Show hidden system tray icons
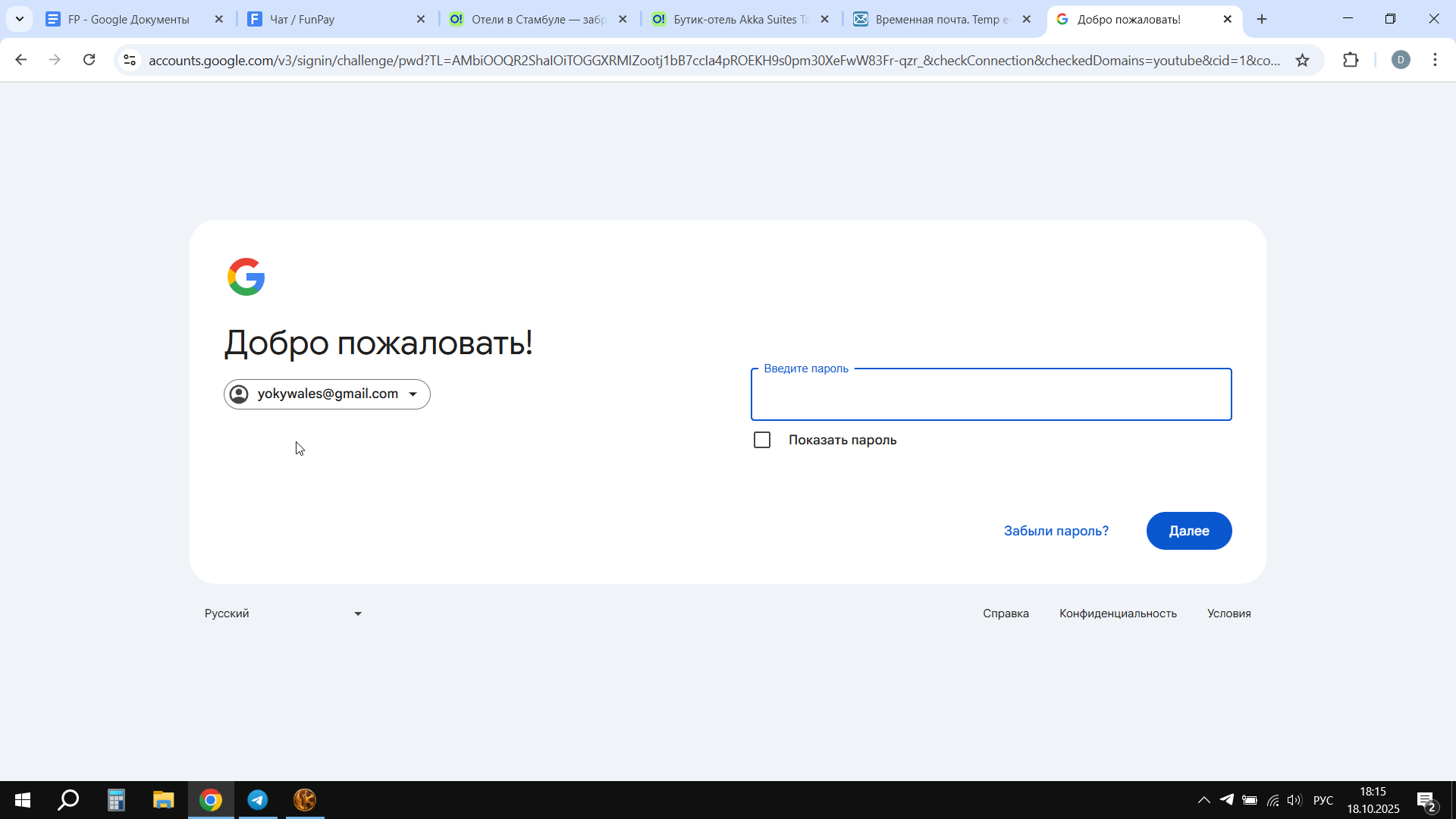 tap(1203, 800)
